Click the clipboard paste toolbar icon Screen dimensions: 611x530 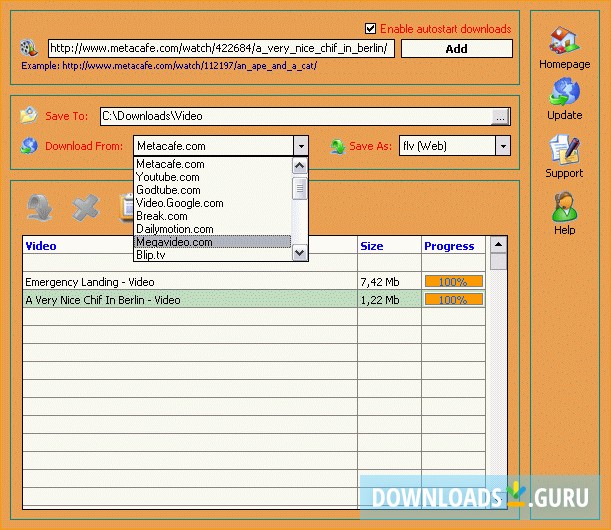pos(127,208)
